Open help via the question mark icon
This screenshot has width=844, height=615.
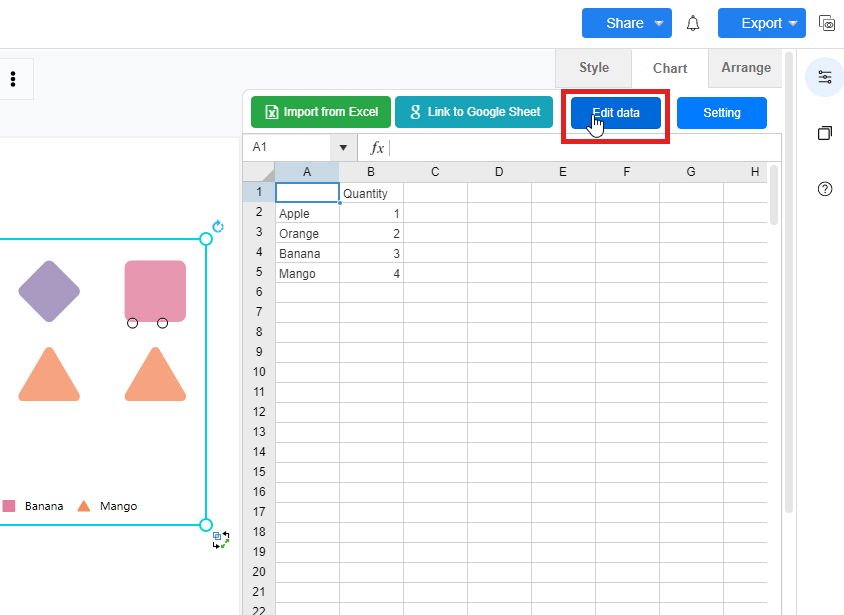[824, 189]
